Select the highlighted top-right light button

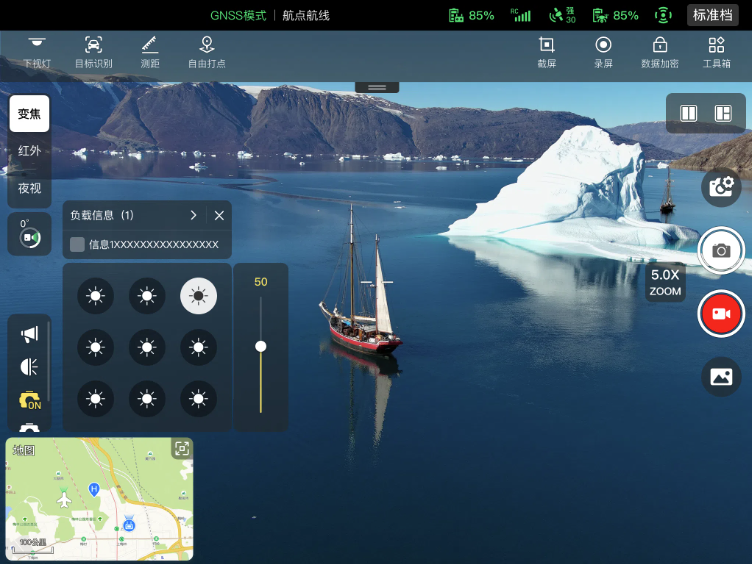click(198, 296)
